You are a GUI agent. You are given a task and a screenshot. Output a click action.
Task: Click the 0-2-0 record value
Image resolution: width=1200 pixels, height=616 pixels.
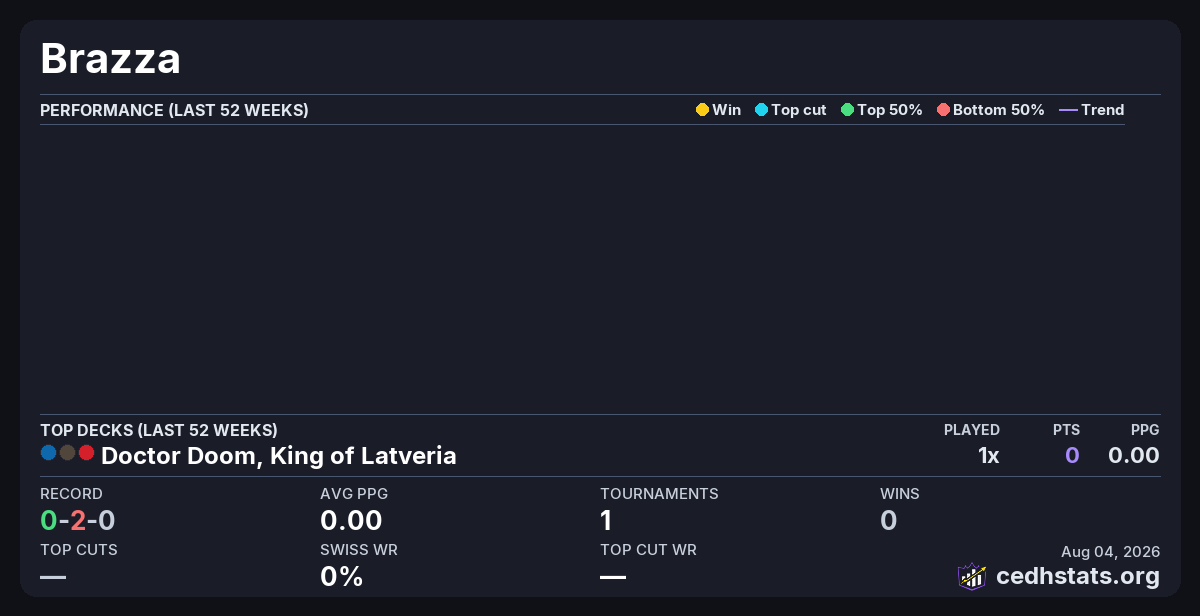click(78, 520)
